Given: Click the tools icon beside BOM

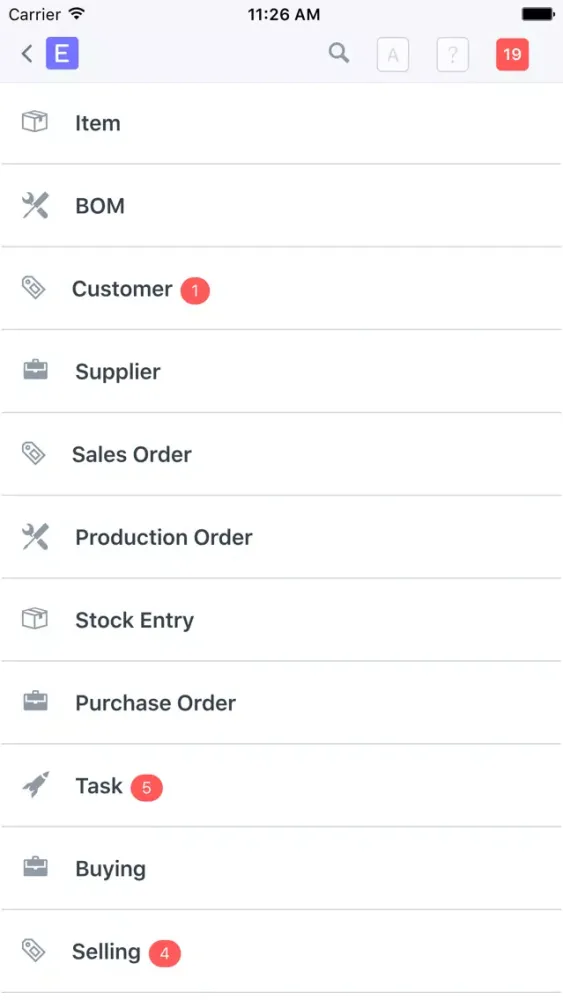Looking at the screenshot, I should pyautogui.click(x=35, y=205).
